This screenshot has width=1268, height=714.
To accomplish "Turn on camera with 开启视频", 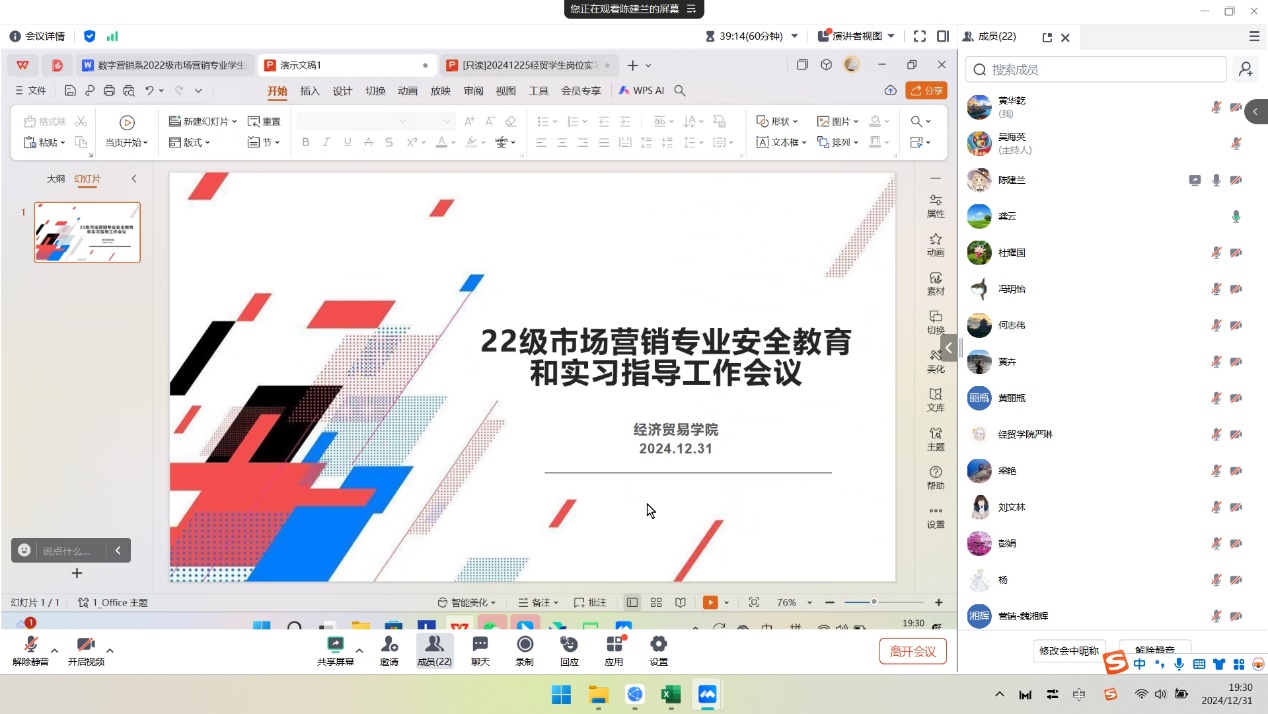I will pos(86,649).
